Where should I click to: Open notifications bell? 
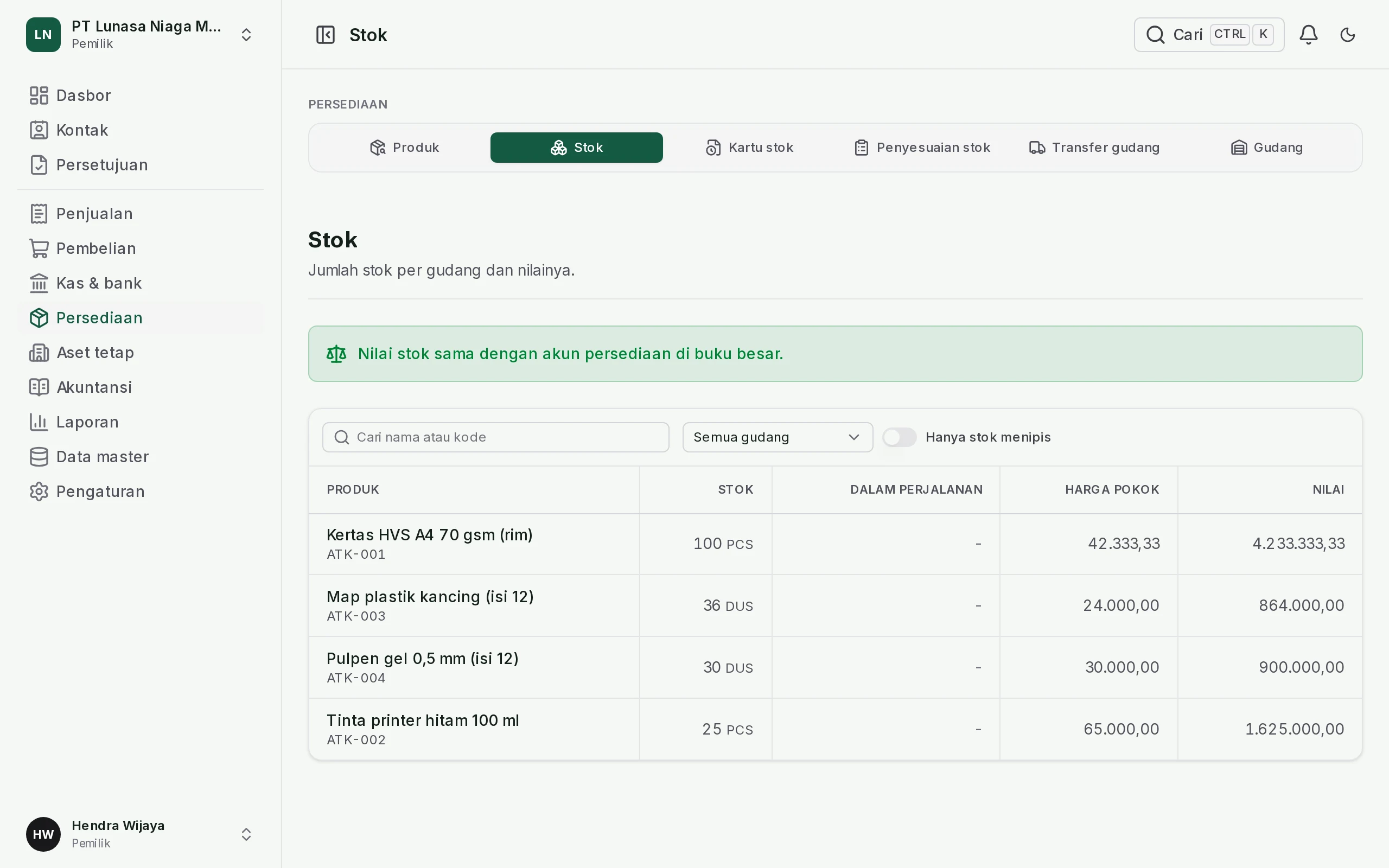pyautogui.click(x=1308, y=34)
